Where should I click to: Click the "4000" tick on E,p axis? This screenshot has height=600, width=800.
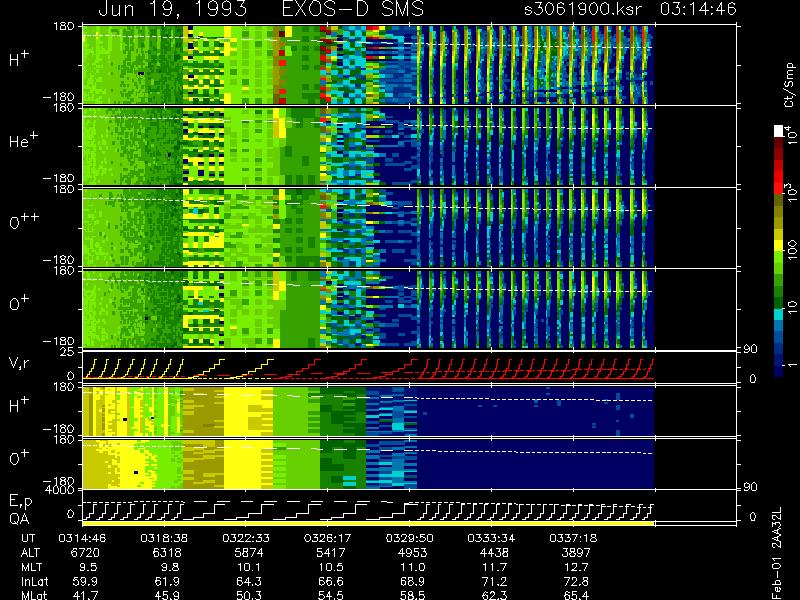coord(62,490)
